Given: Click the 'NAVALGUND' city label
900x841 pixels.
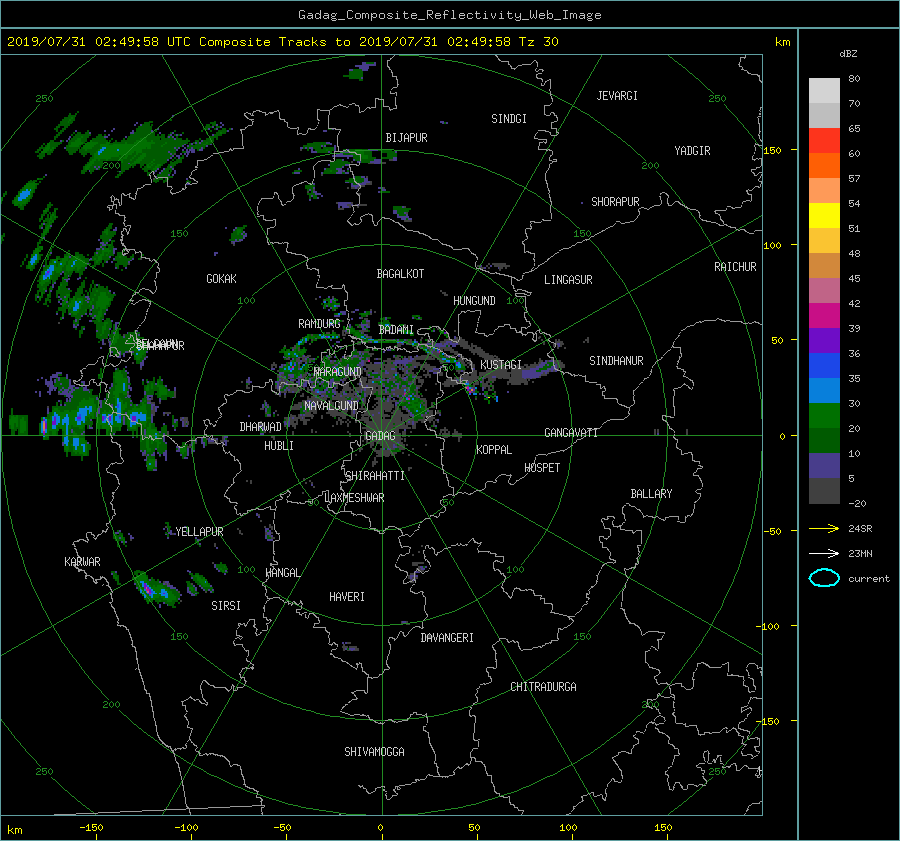Looking at the screenshot, I should 331,406.
